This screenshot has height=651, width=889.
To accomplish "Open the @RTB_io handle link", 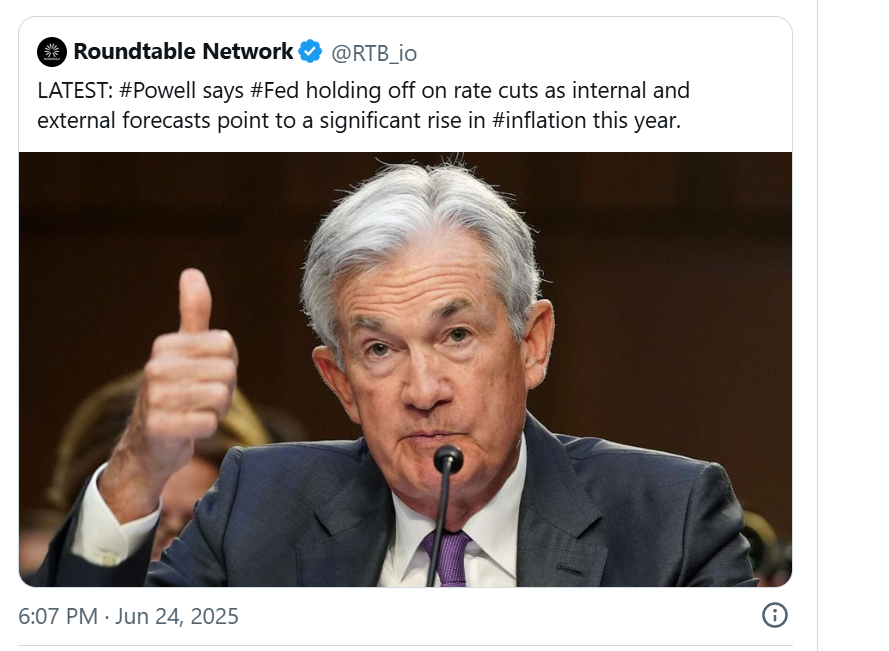I will click(x=374, y=52).
